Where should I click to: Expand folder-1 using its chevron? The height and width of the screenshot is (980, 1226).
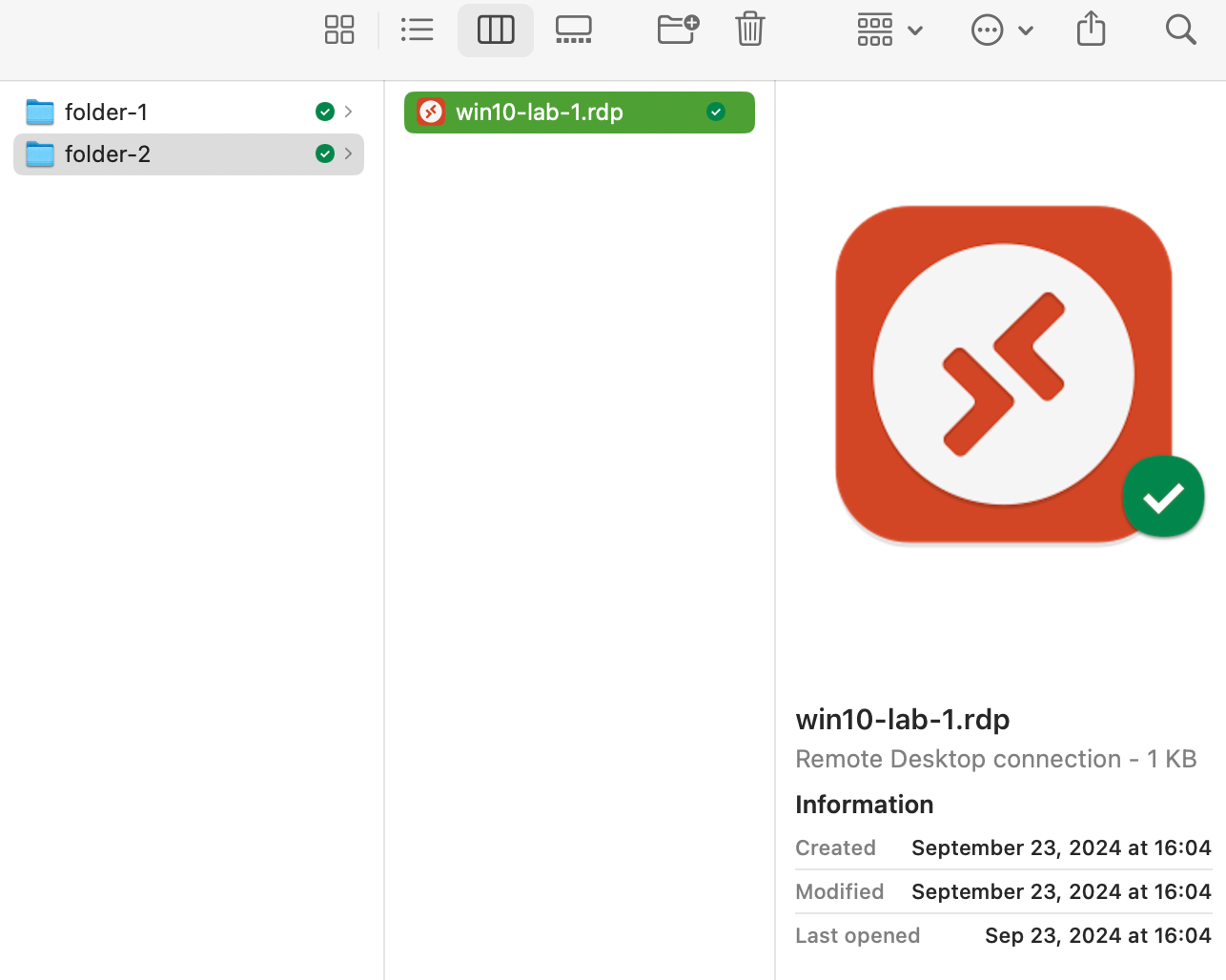[x=349, y=112]
